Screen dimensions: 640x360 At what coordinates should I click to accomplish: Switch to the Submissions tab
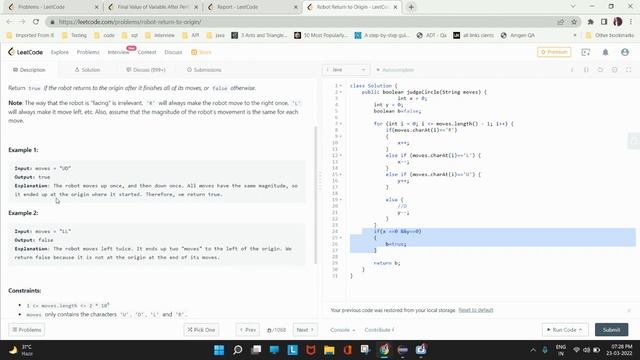tap(204, 70)
